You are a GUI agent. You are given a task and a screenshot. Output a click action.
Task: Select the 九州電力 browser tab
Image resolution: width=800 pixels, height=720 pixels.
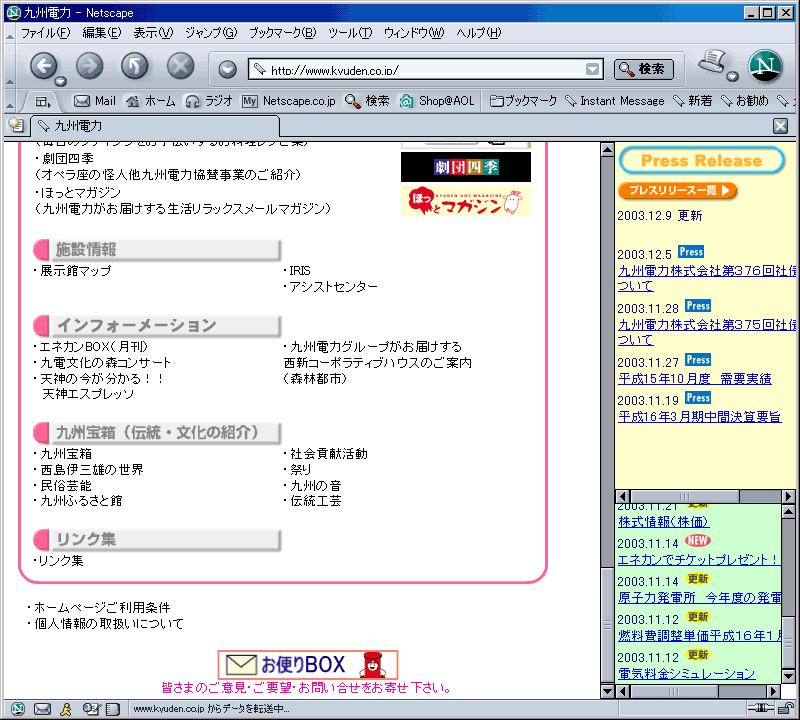[155, 126]
